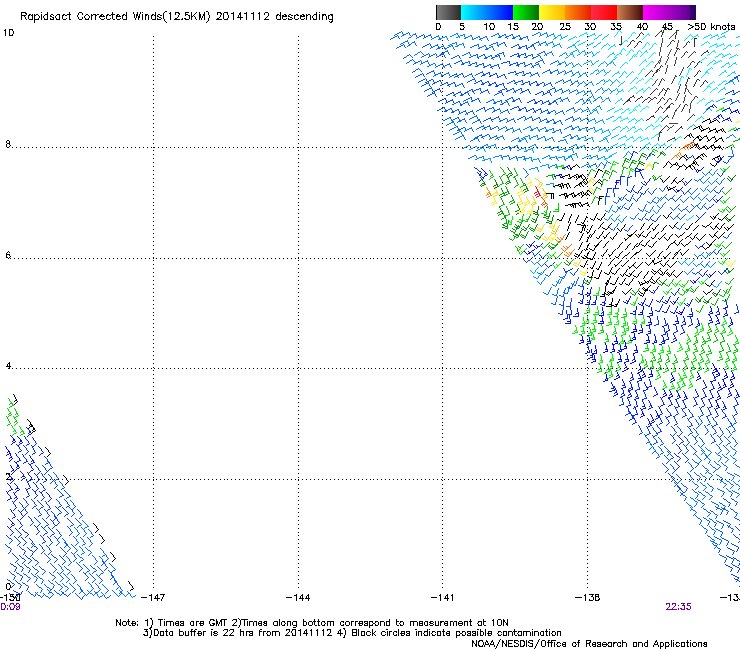The image size is (740, 650).
Task: Click the purple time stamp '0:09'
Action: [x=10, y=607]
